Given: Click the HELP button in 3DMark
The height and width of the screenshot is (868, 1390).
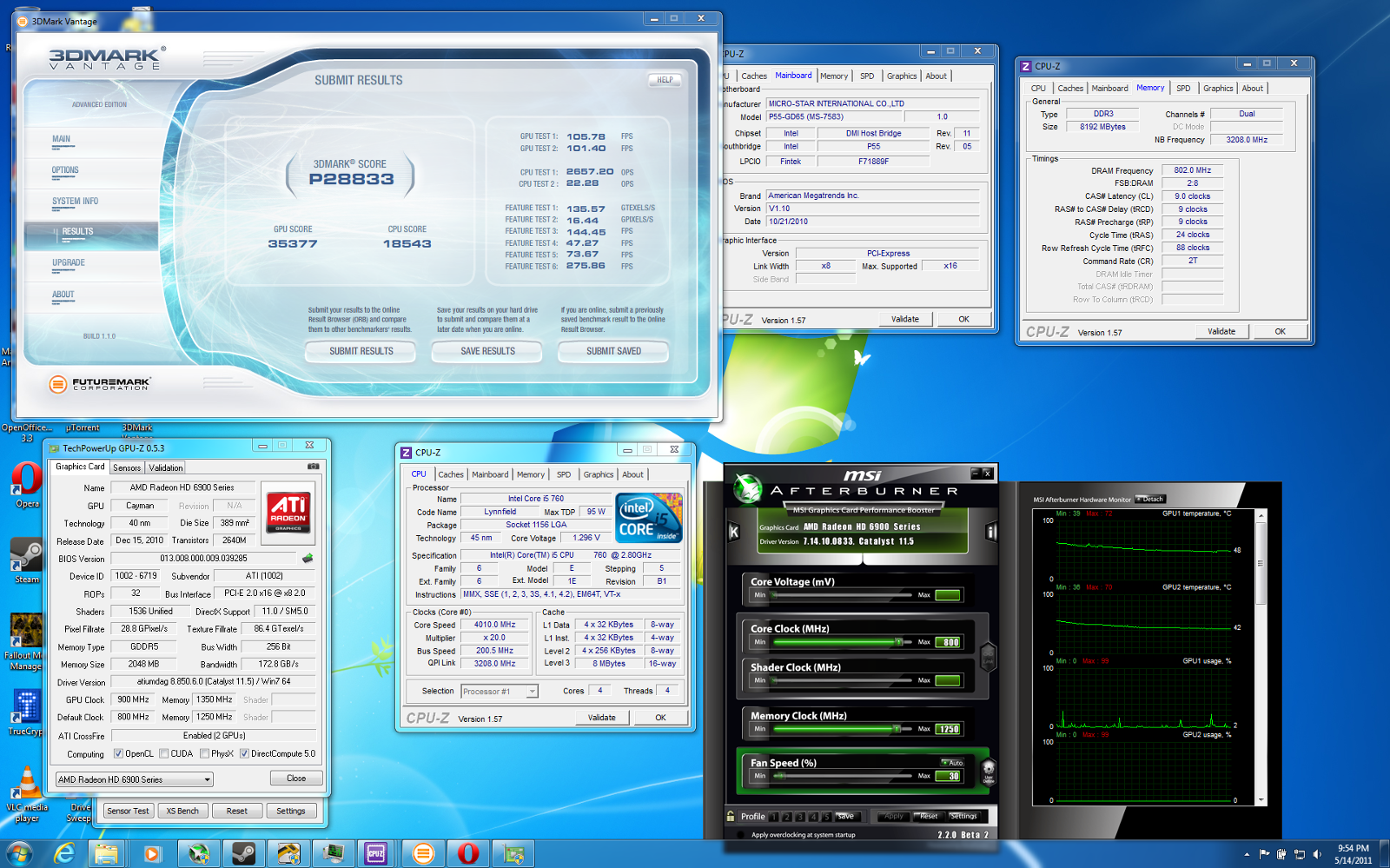Looking at the screenshot, I should (x=665, y=80).
